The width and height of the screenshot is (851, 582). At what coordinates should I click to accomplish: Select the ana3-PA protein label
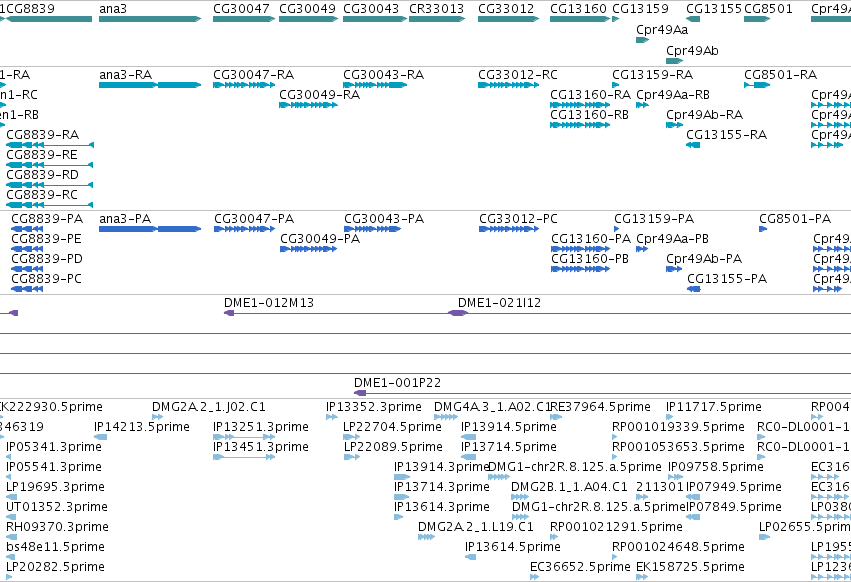[x=125, y=219]
